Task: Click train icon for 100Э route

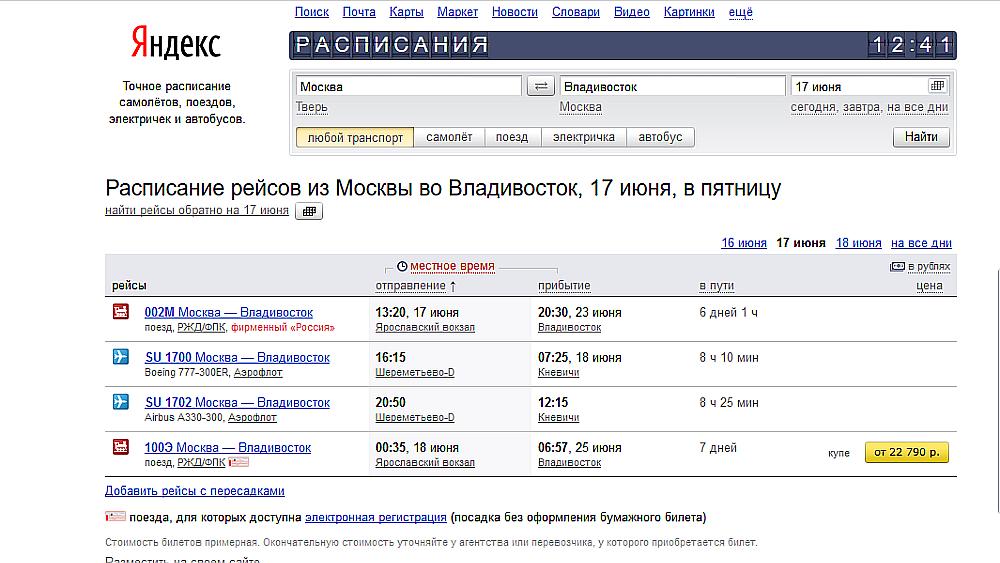Action: (x=121, y=447)
